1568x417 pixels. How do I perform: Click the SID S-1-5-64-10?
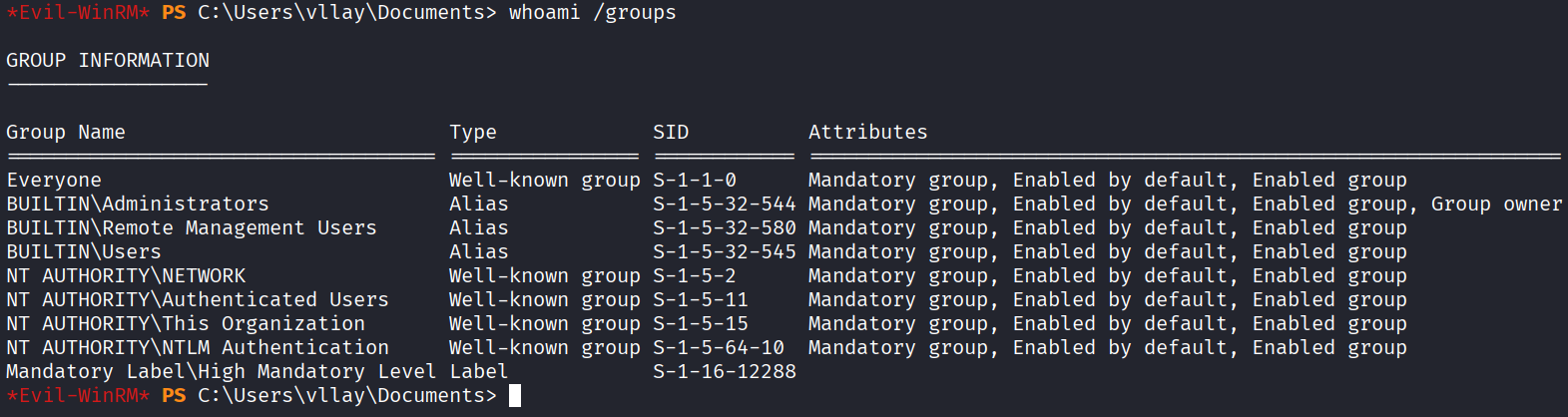pyautogui.click(x=719, y=348)
